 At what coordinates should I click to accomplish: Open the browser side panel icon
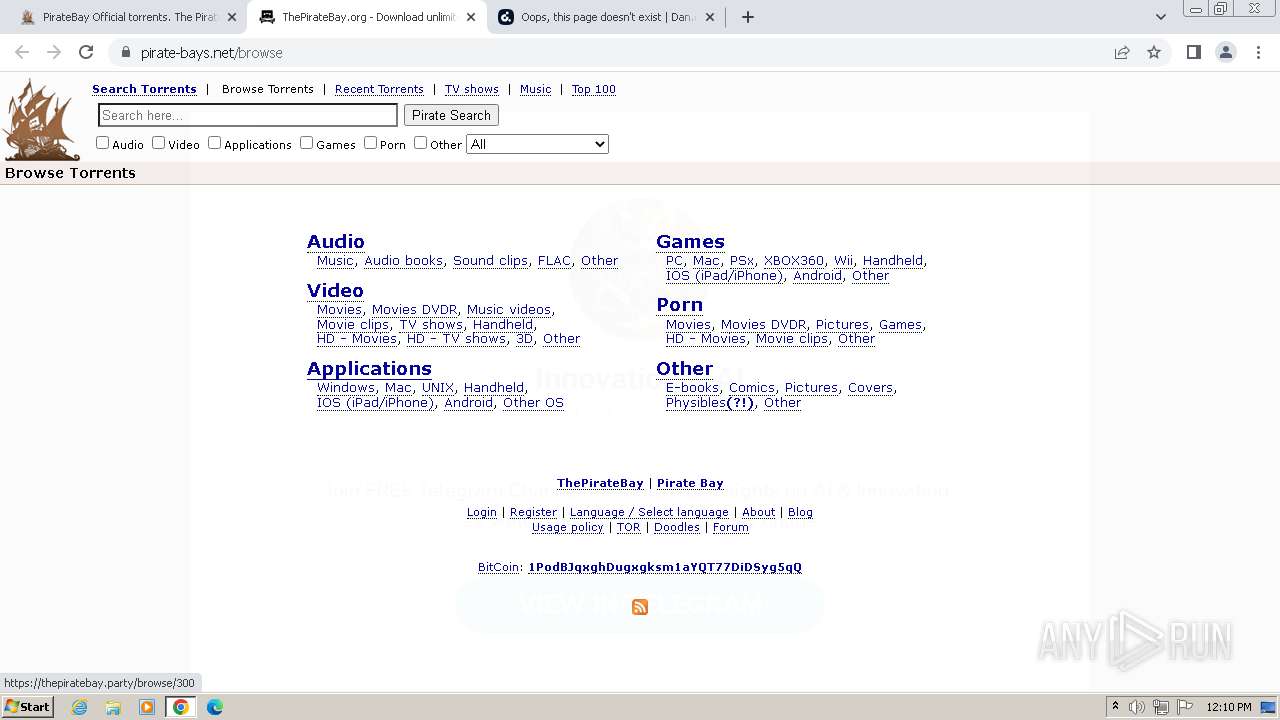(1193, 52)
